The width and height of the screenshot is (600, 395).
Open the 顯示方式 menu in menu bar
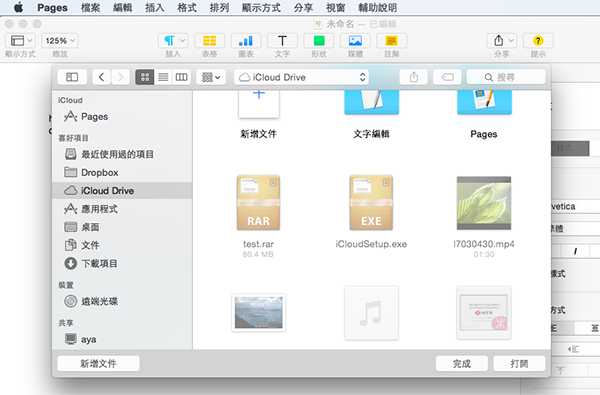pyautogui.click(x=261, y=8)
